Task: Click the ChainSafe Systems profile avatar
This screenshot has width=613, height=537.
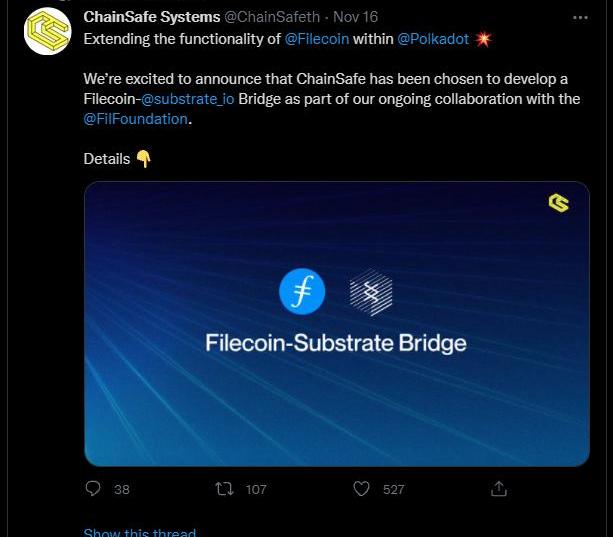Action: pyautogui.click(x=48, y=32)
